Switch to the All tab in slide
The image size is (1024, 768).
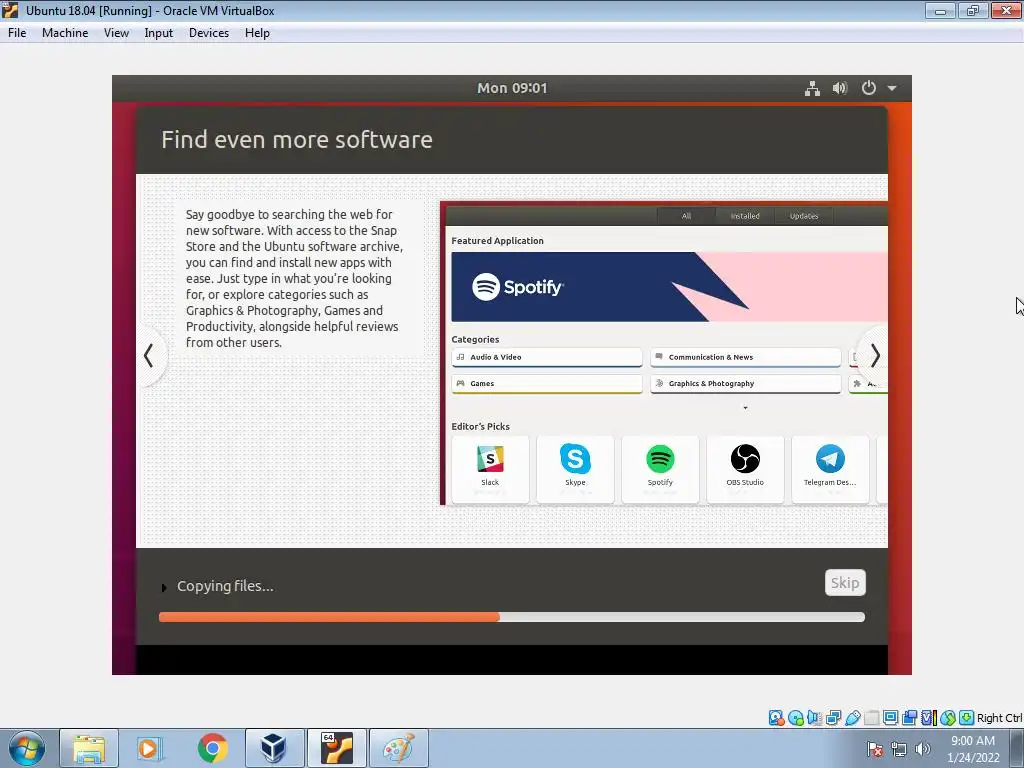coord(686,216)
